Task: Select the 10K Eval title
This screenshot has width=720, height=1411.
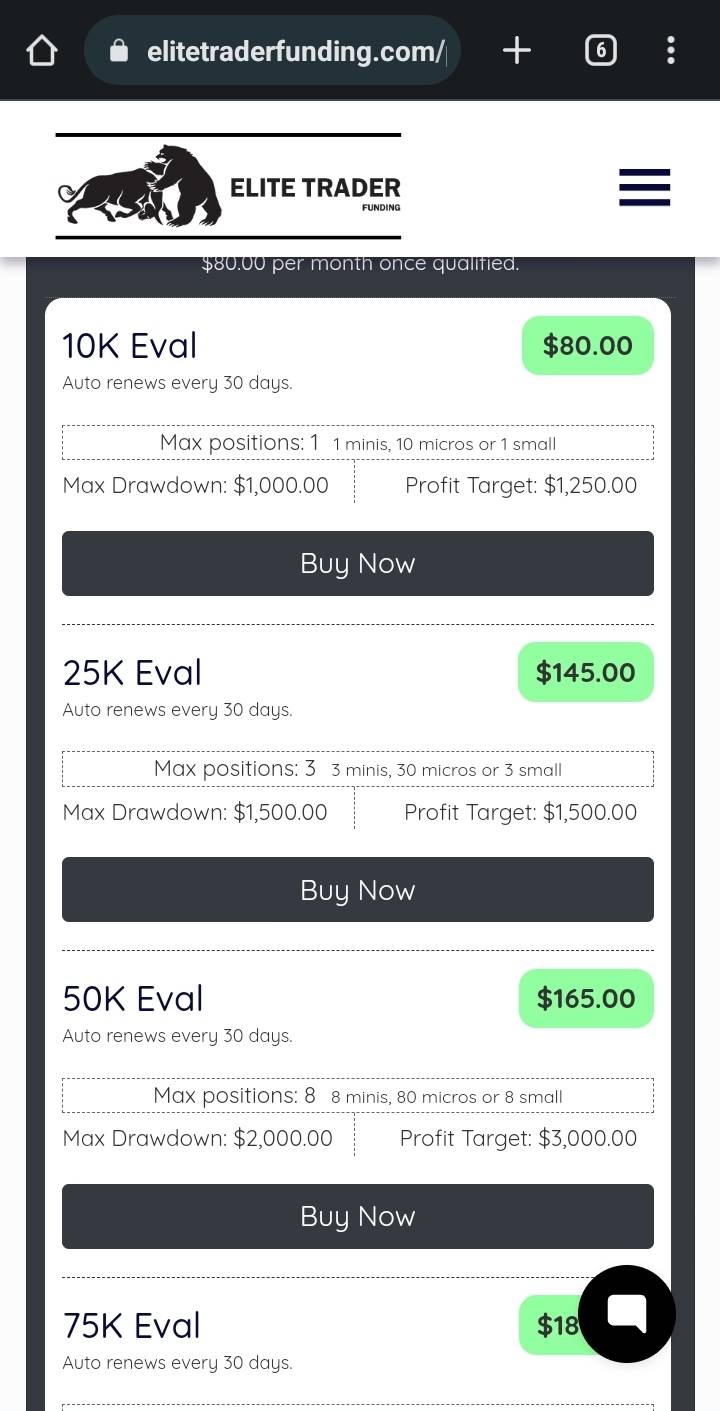Action: click(x=130, y=346)
